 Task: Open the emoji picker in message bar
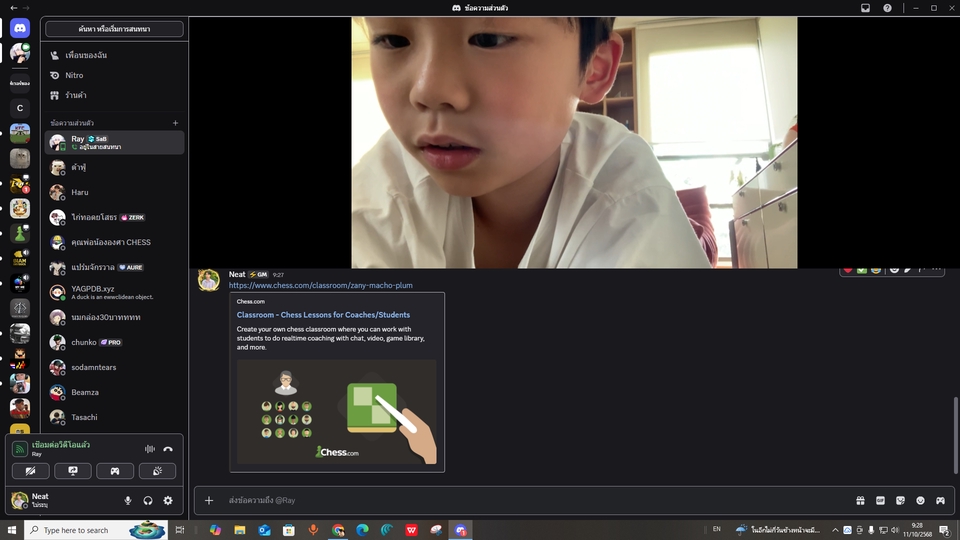[x=921, y=500]
